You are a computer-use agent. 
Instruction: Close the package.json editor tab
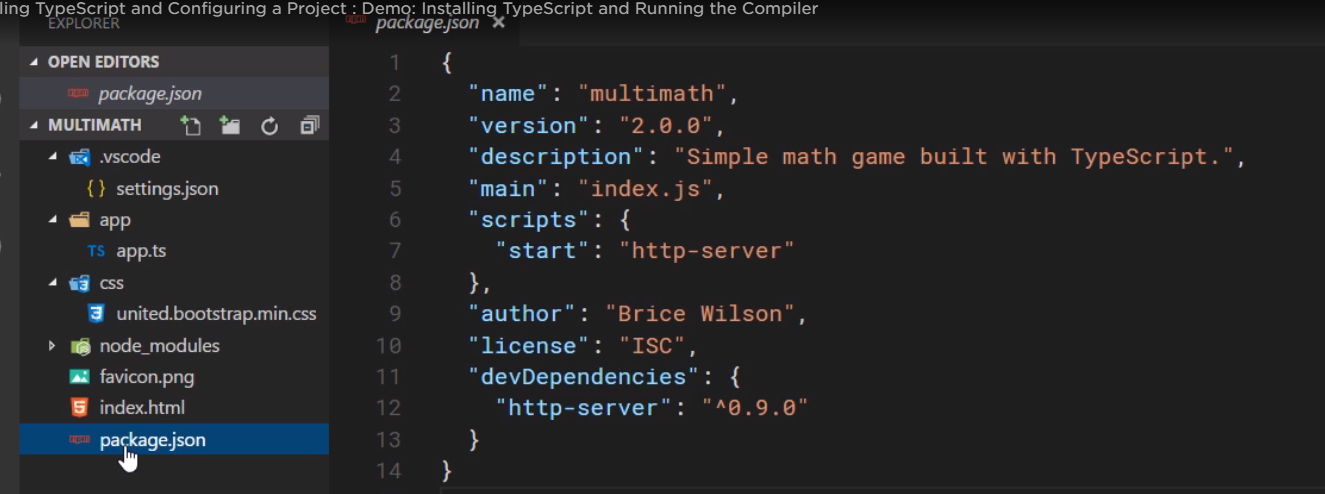tap(498, 23)
